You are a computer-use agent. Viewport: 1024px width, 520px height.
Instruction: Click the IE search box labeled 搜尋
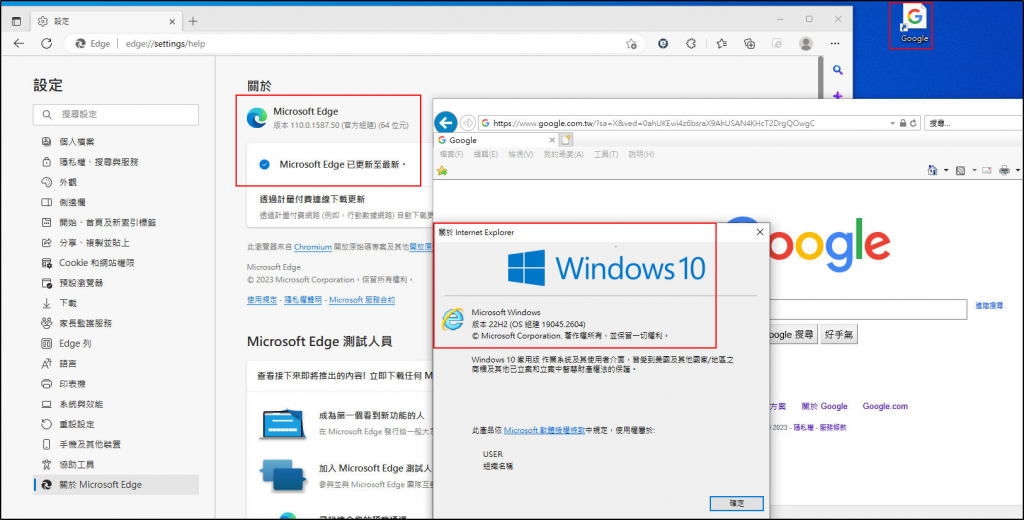pos(972,123)
